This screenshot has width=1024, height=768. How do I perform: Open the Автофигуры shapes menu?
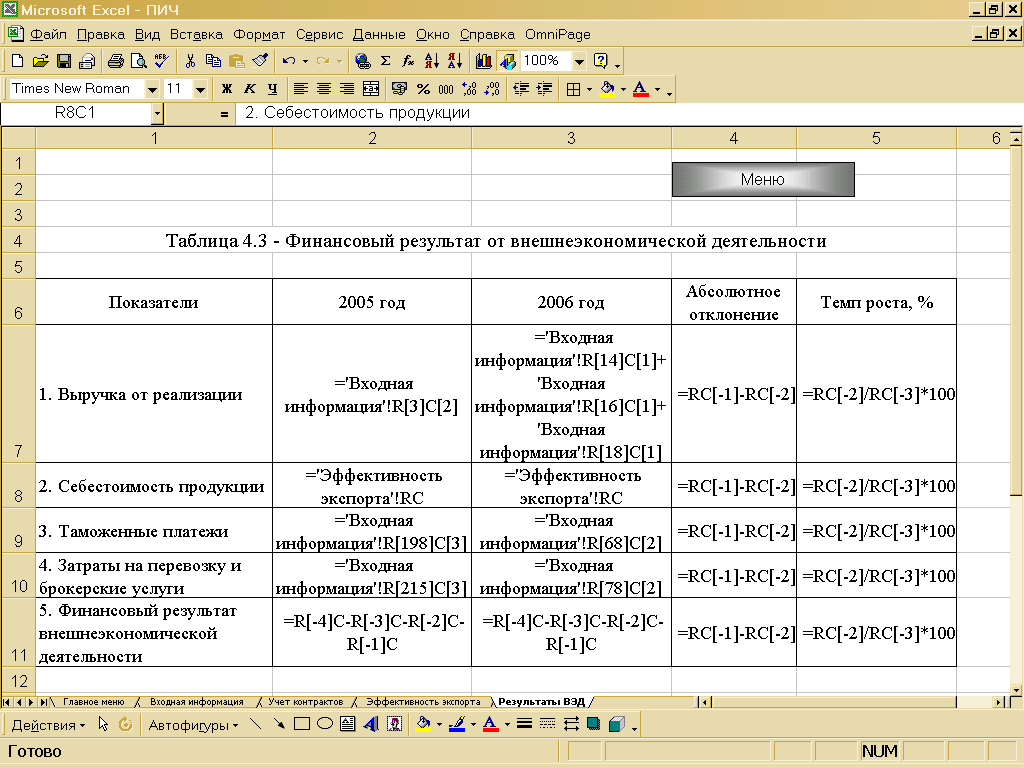pos(193,725)
